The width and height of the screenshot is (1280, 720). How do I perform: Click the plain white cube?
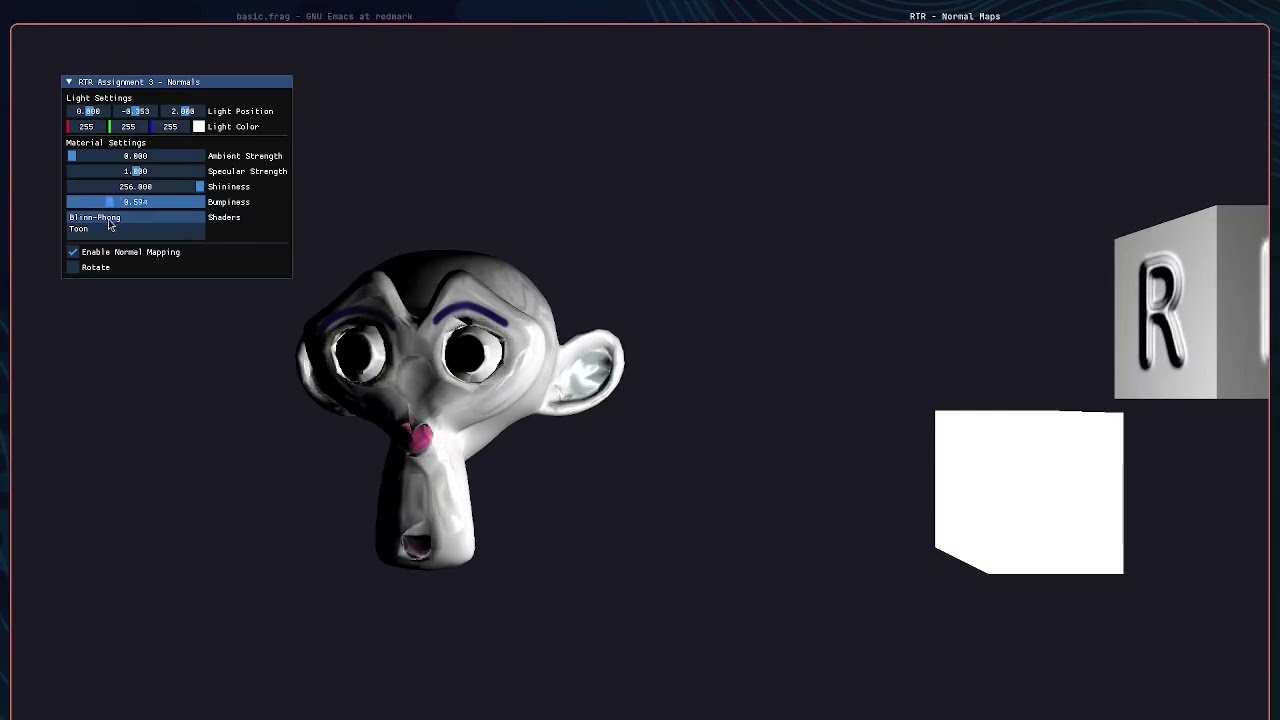1029,492
